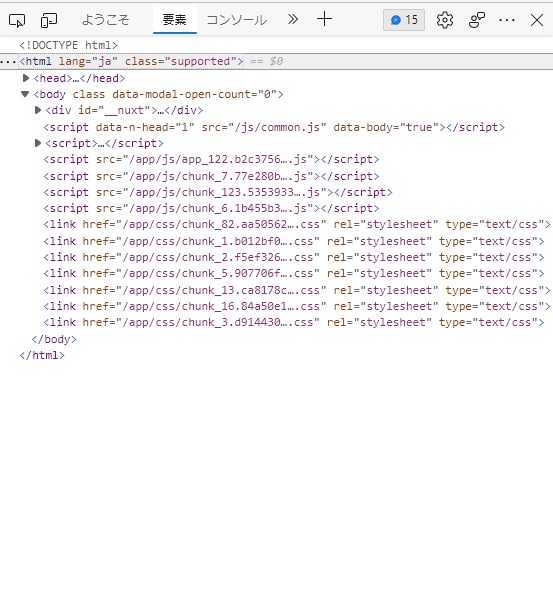Toggle device emulation mode icon
The image size is (553, 611).
[49, 20]
